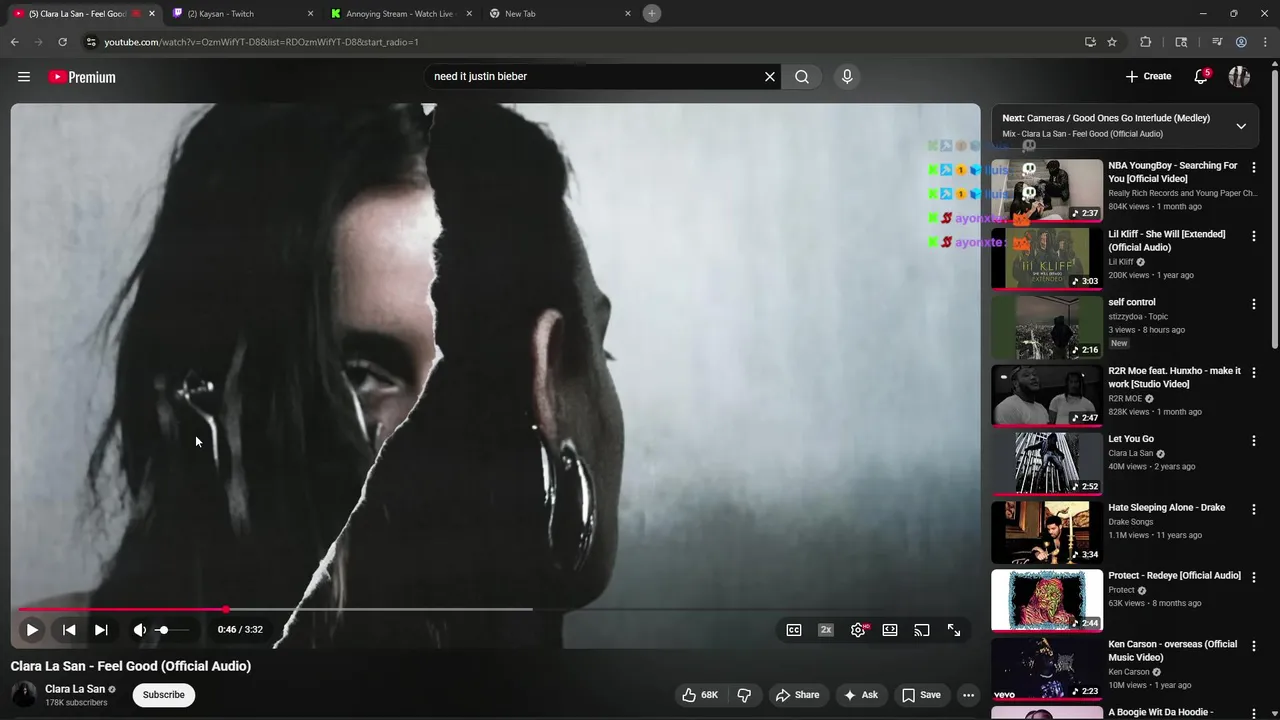1280x720 pixels.
Task: Open Hate Sleeping Alone - Drake title
Action: [1166, 508]
